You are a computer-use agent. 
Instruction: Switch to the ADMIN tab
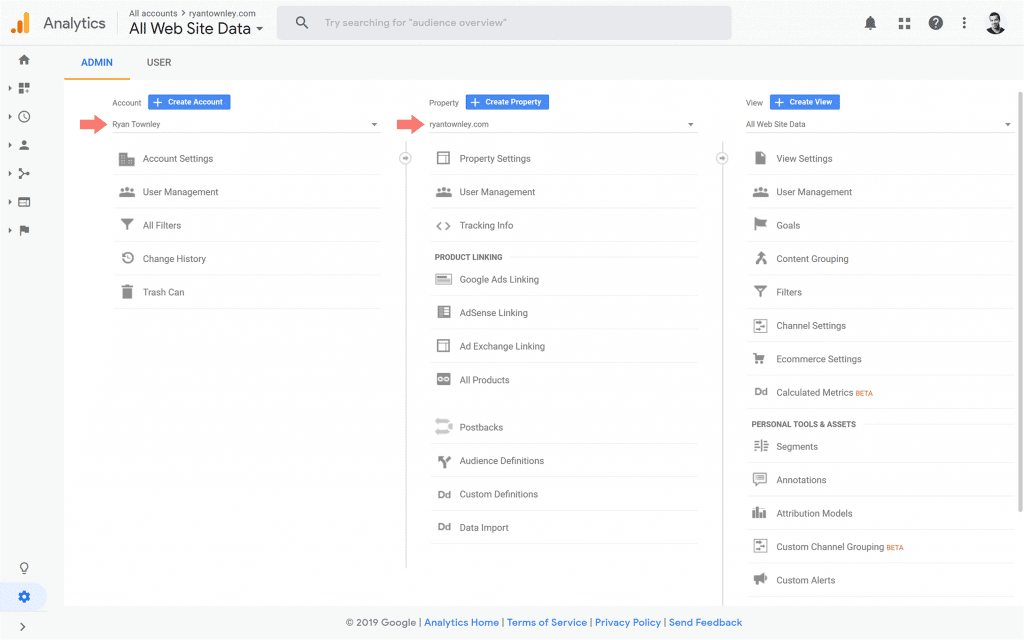(97, 63)
